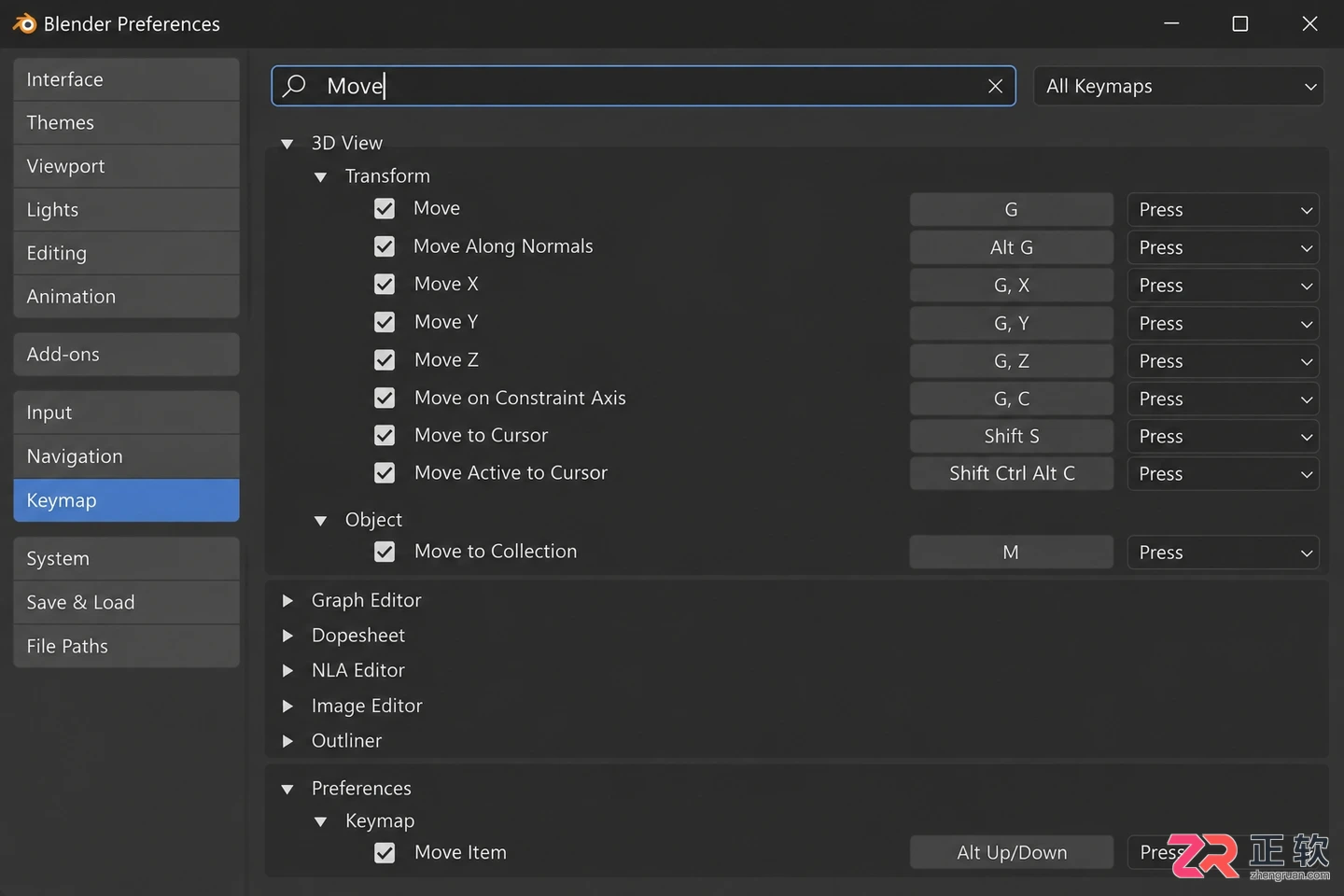Focus the keymap search input field
Viewport: 1344px width, 896px height.
[x=644, y=86]
